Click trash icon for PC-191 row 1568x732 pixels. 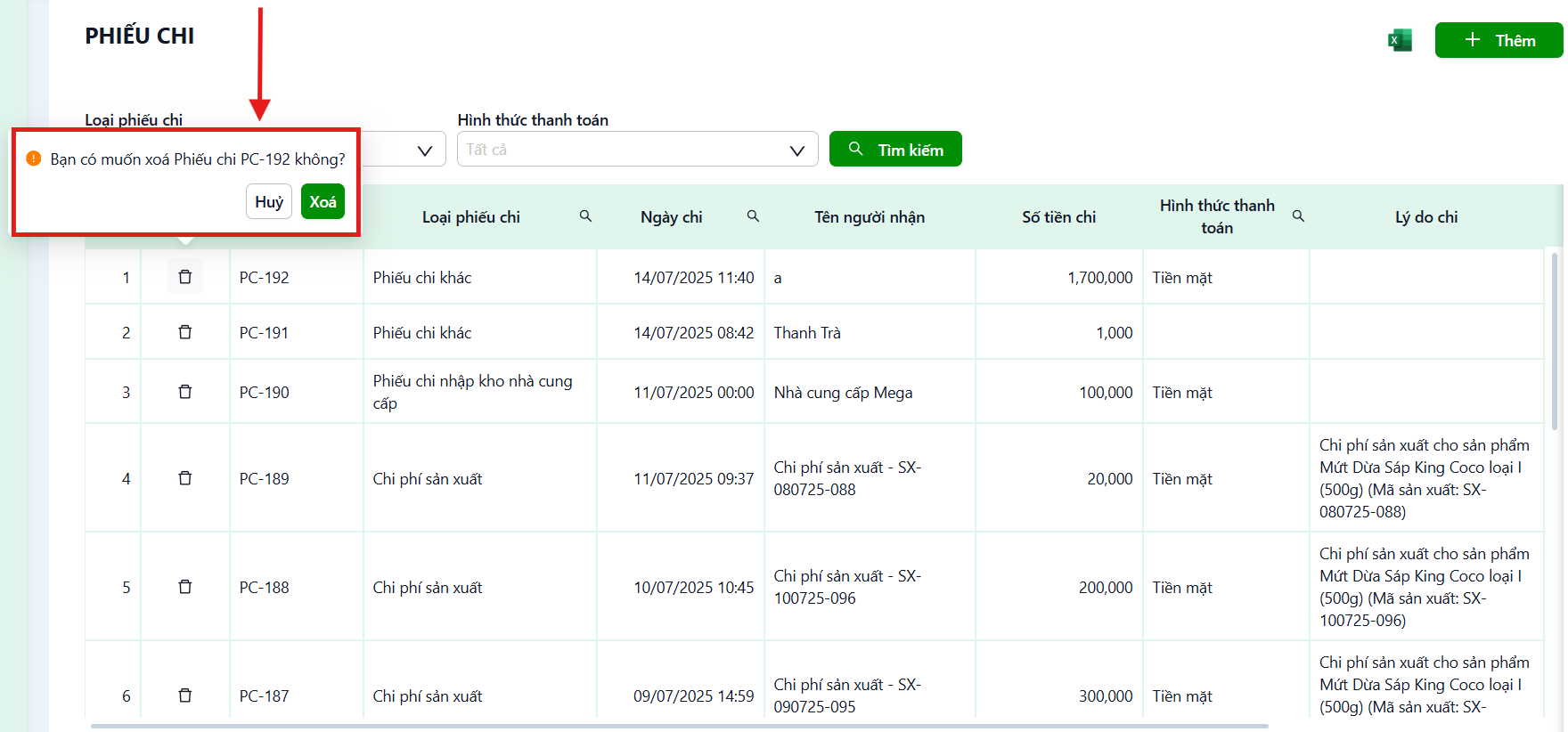click(x=185, y=332)
